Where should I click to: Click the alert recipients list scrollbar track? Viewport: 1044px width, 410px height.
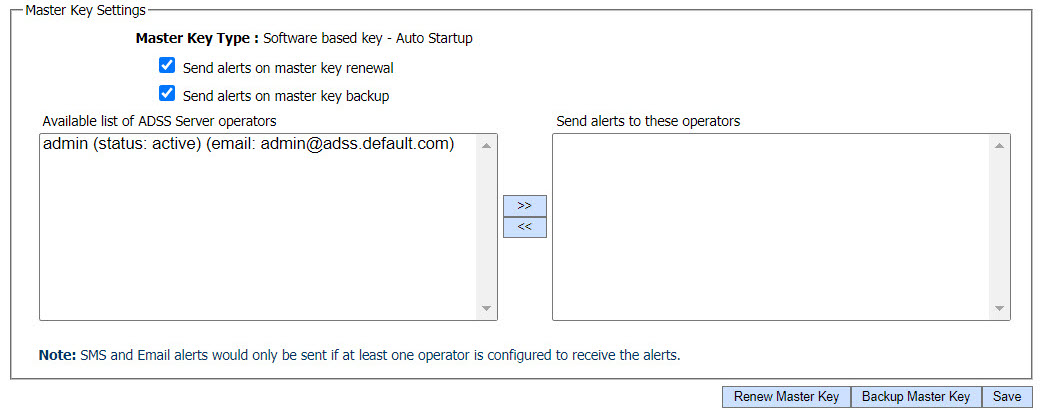999,227
